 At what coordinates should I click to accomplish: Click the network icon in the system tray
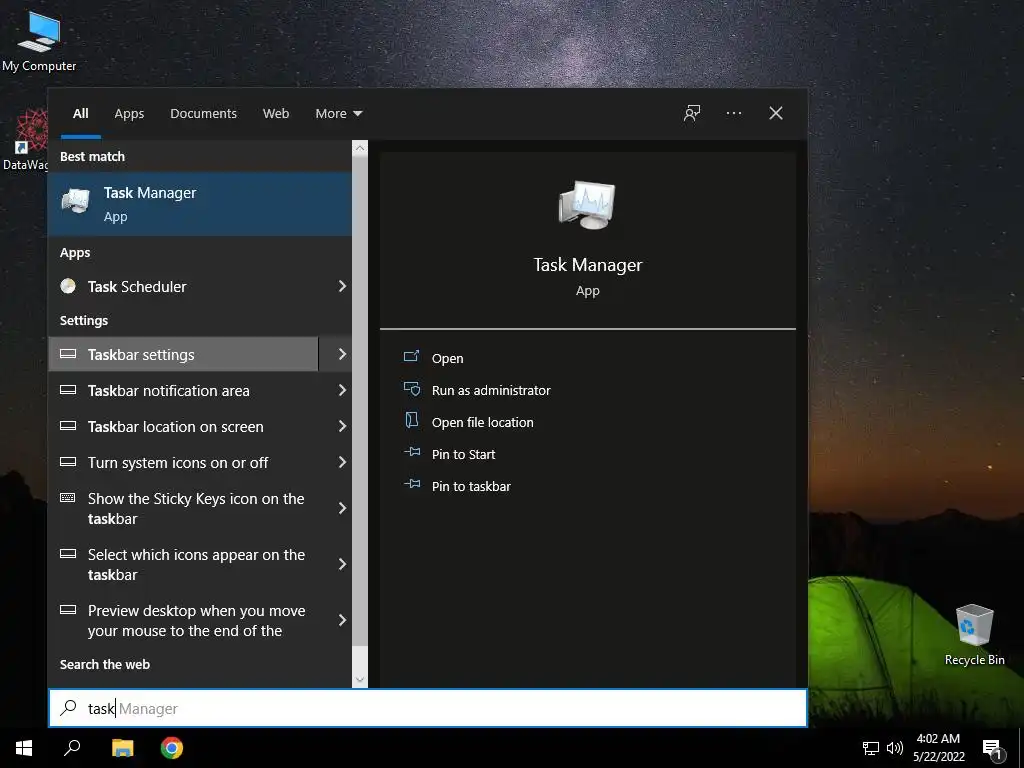click(871, 748)
